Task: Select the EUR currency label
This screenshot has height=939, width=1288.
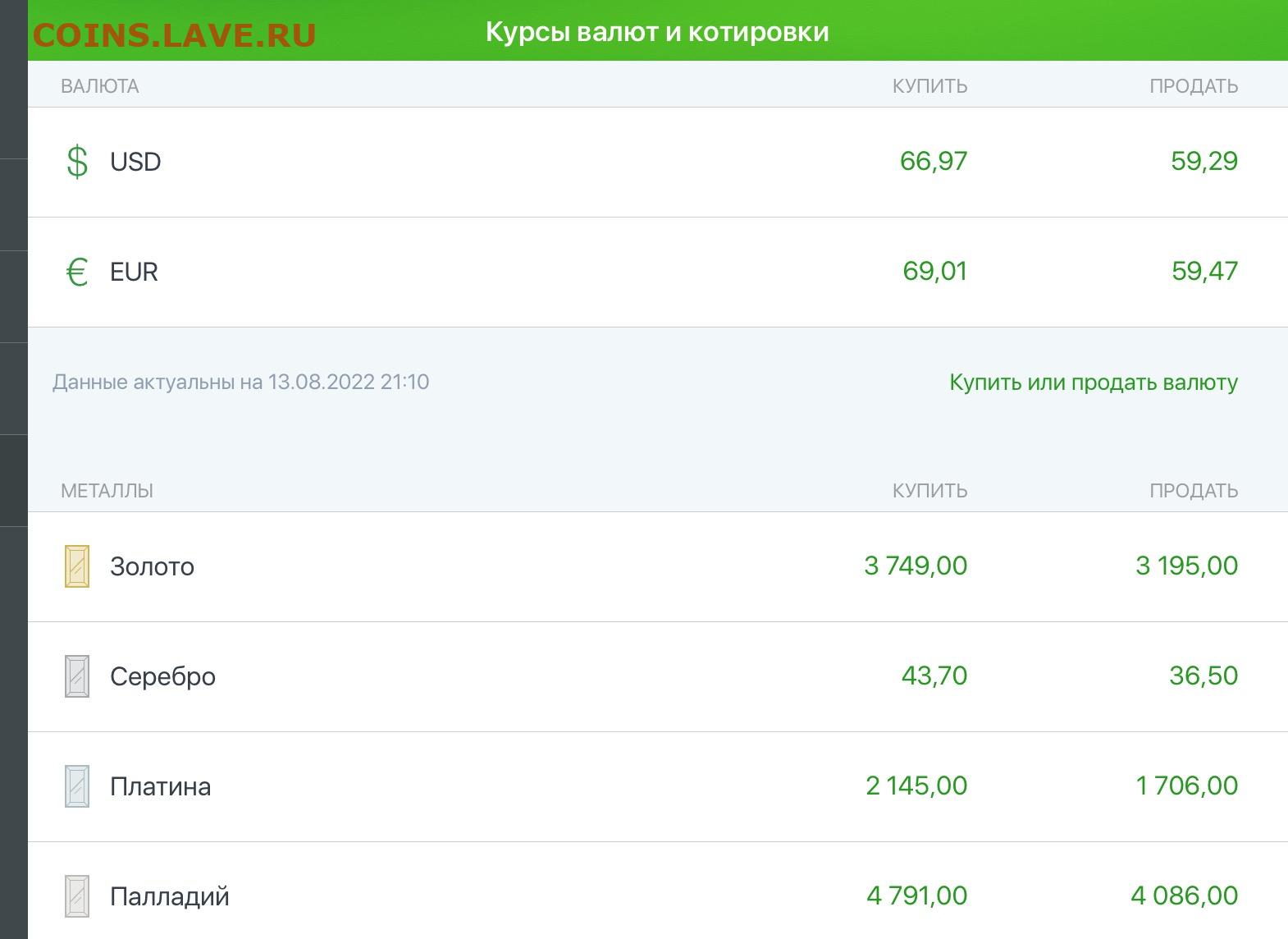Action: 134,272
